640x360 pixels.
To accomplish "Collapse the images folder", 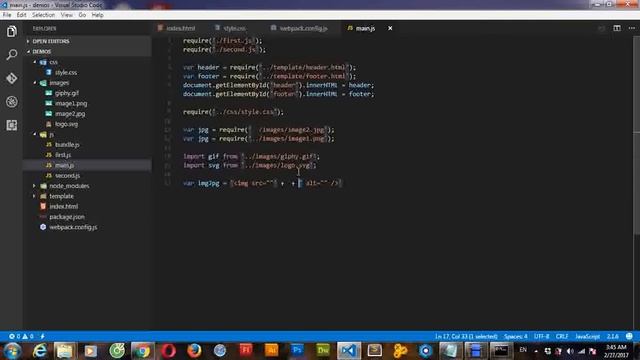I will (59, 83).
